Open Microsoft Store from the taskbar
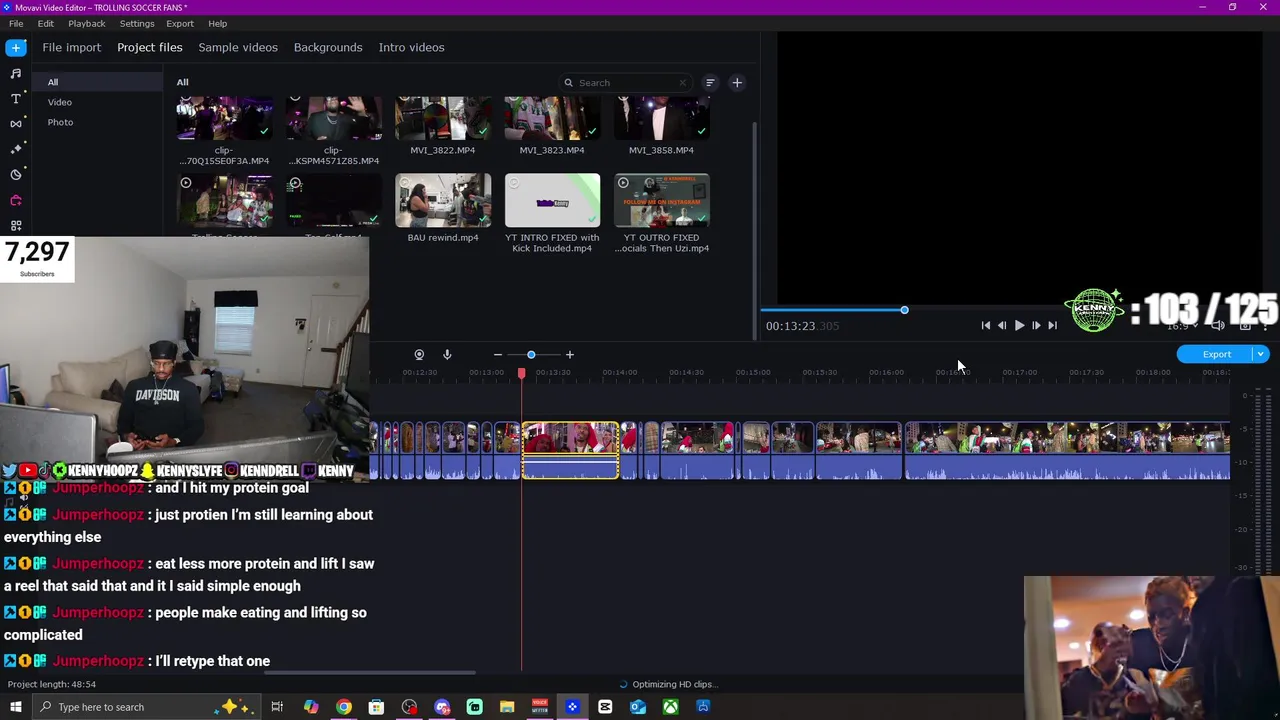This screenshot has height=720, width=1280. click(376, 707)
